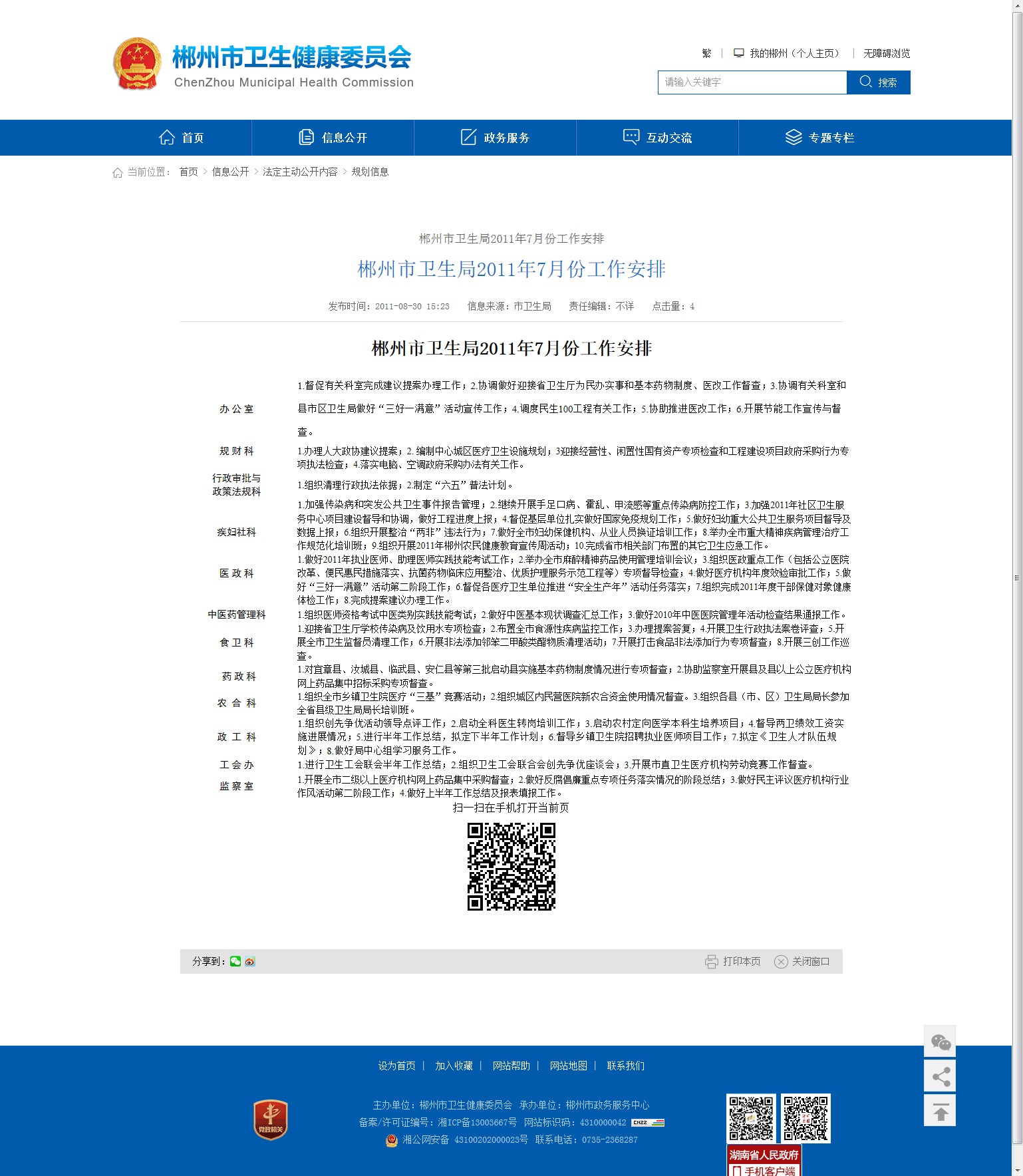Click the printer icon beside 打印本页

pyautogui.click(x=712, y=962)
